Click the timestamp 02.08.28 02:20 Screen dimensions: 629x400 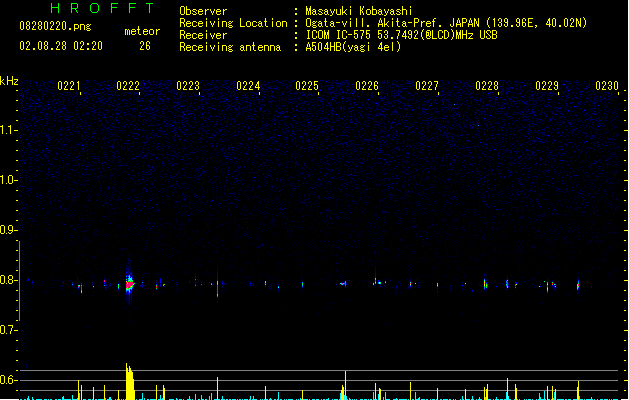(x=61, y=46)
